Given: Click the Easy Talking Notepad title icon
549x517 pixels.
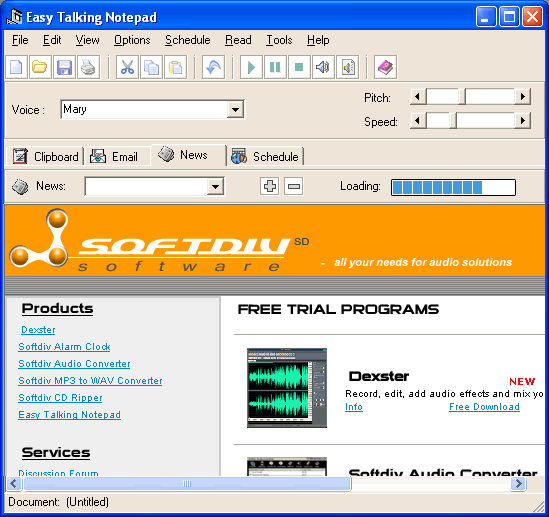Looking at the screenshot, I should coord(14,17).
